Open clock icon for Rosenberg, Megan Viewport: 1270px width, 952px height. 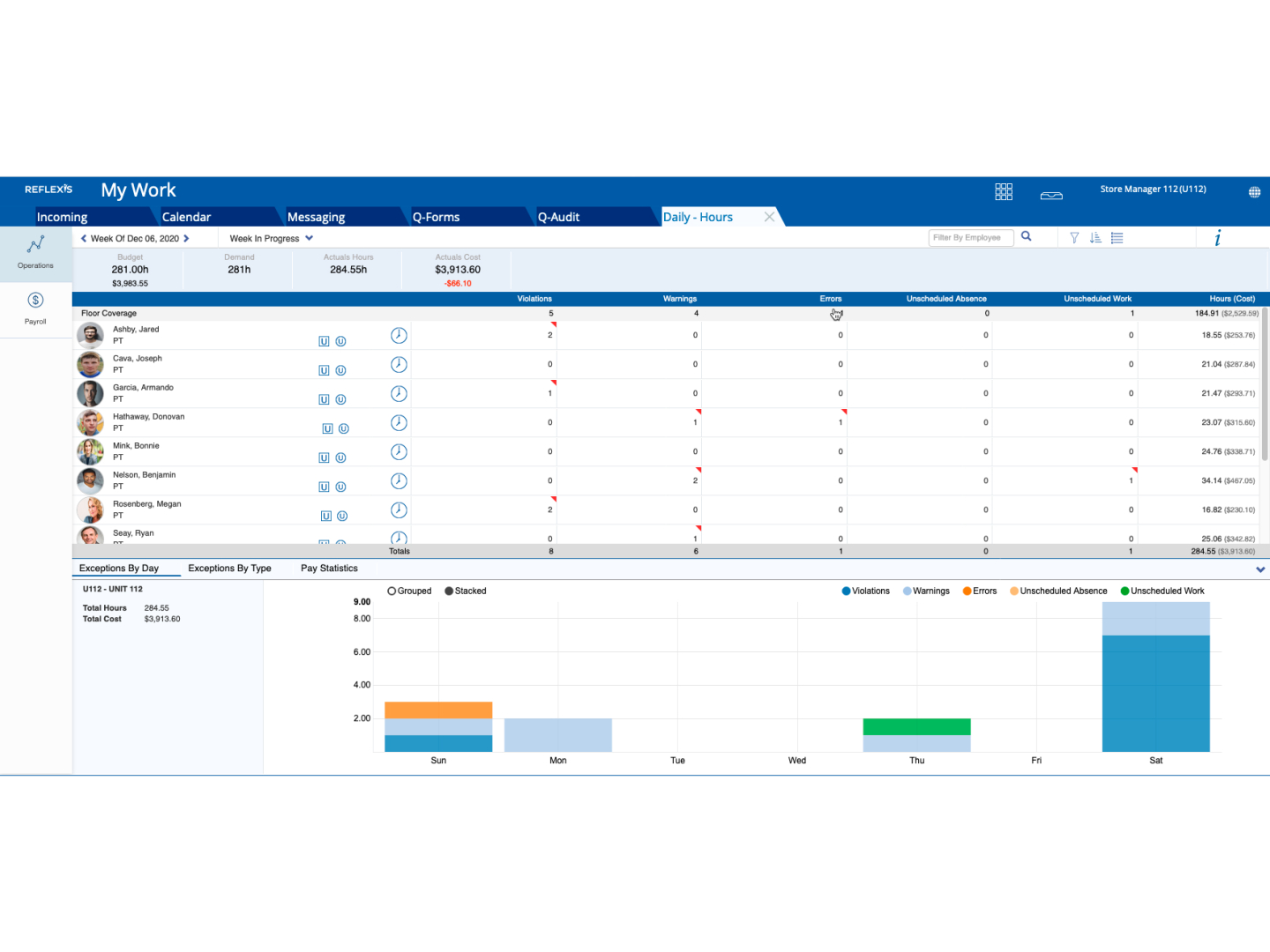click(x=399, y=509)
